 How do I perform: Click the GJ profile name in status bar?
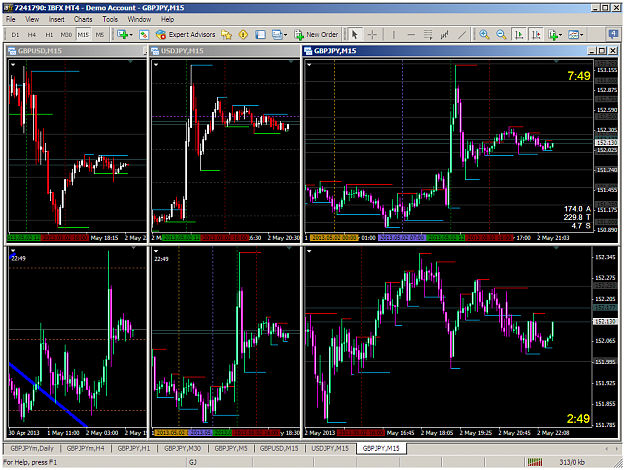(x=193, y=462)
